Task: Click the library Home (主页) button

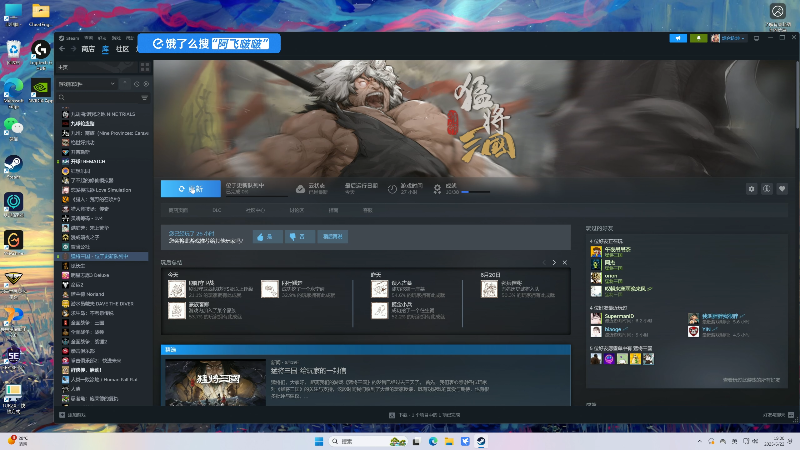Action: point(96,67)
